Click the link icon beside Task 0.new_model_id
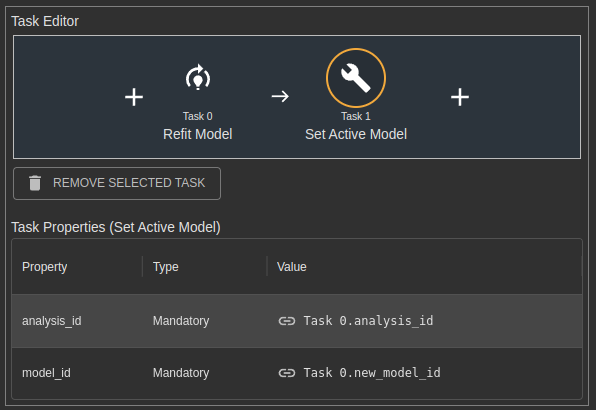 (287, 373)
